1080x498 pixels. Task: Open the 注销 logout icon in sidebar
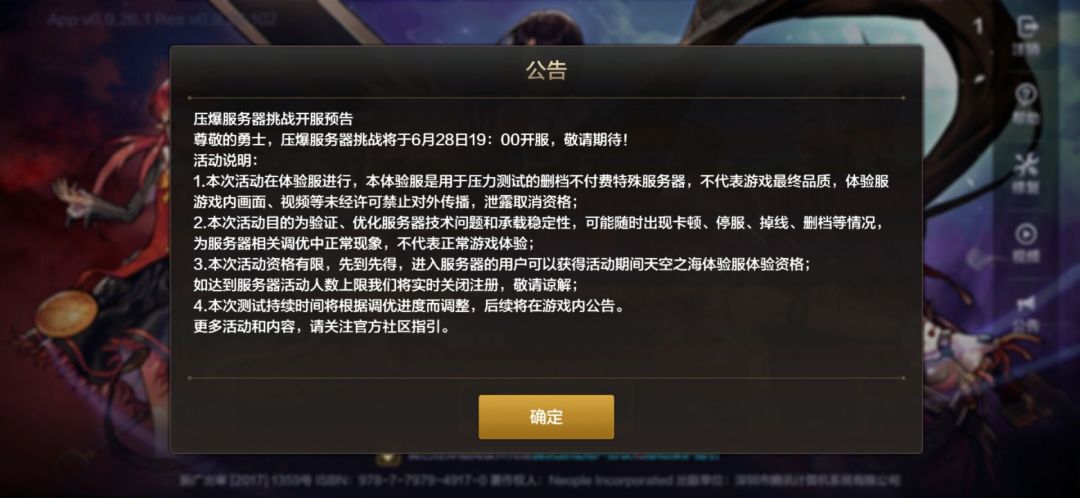click(x=1026, y=36)
